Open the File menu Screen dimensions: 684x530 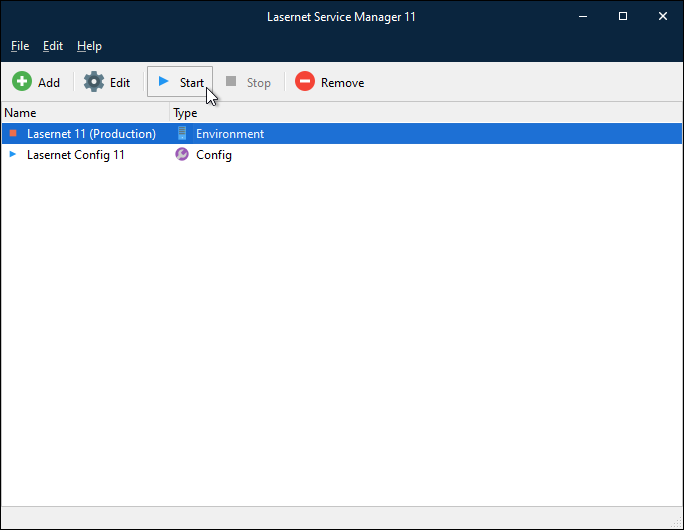(x=20, y=46)
